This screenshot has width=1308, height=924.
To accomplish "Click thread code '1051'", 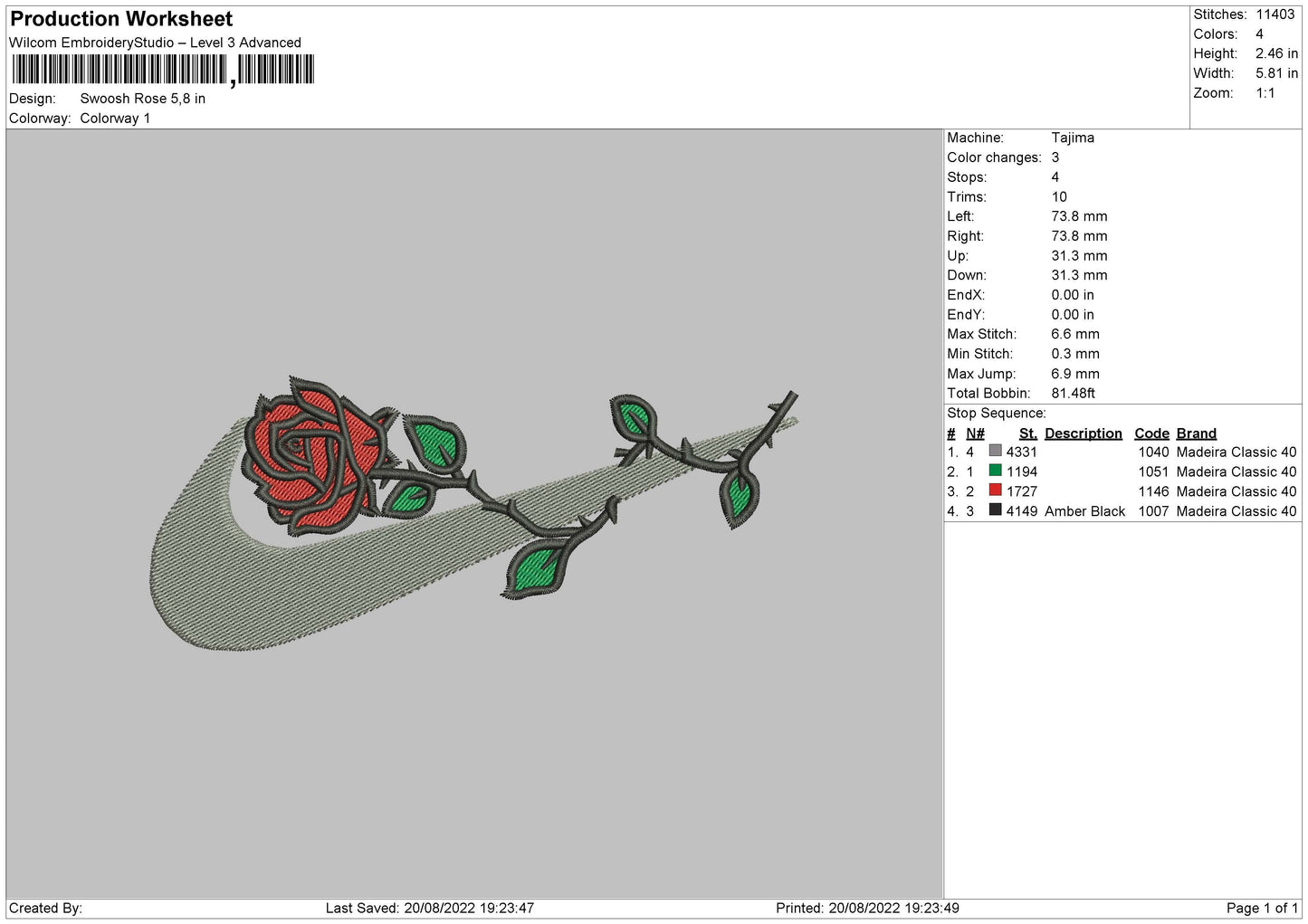I will (1153, 472).
